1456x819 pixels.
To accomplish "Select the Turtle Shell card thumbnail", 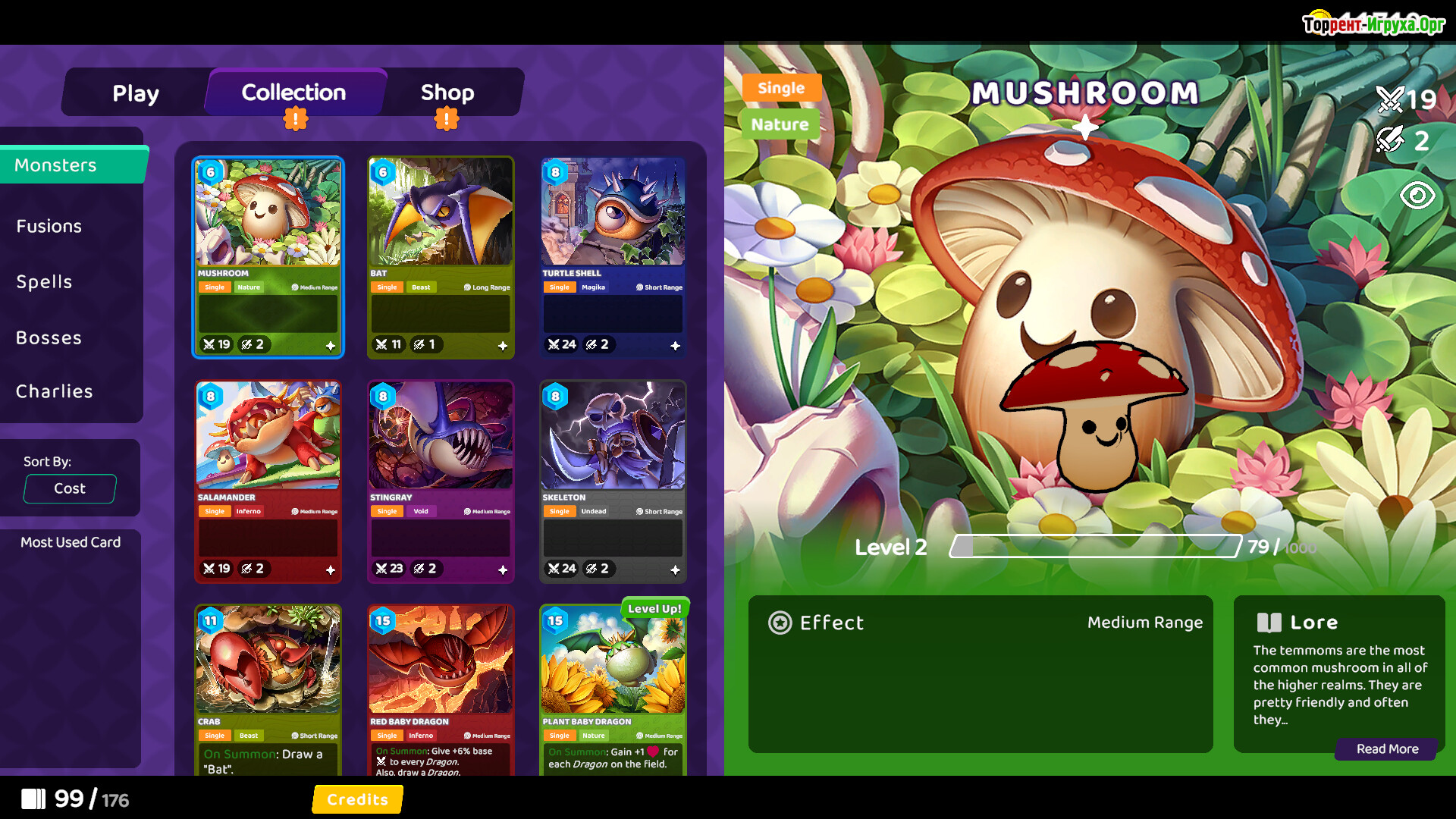I will (x=613, y=257).
